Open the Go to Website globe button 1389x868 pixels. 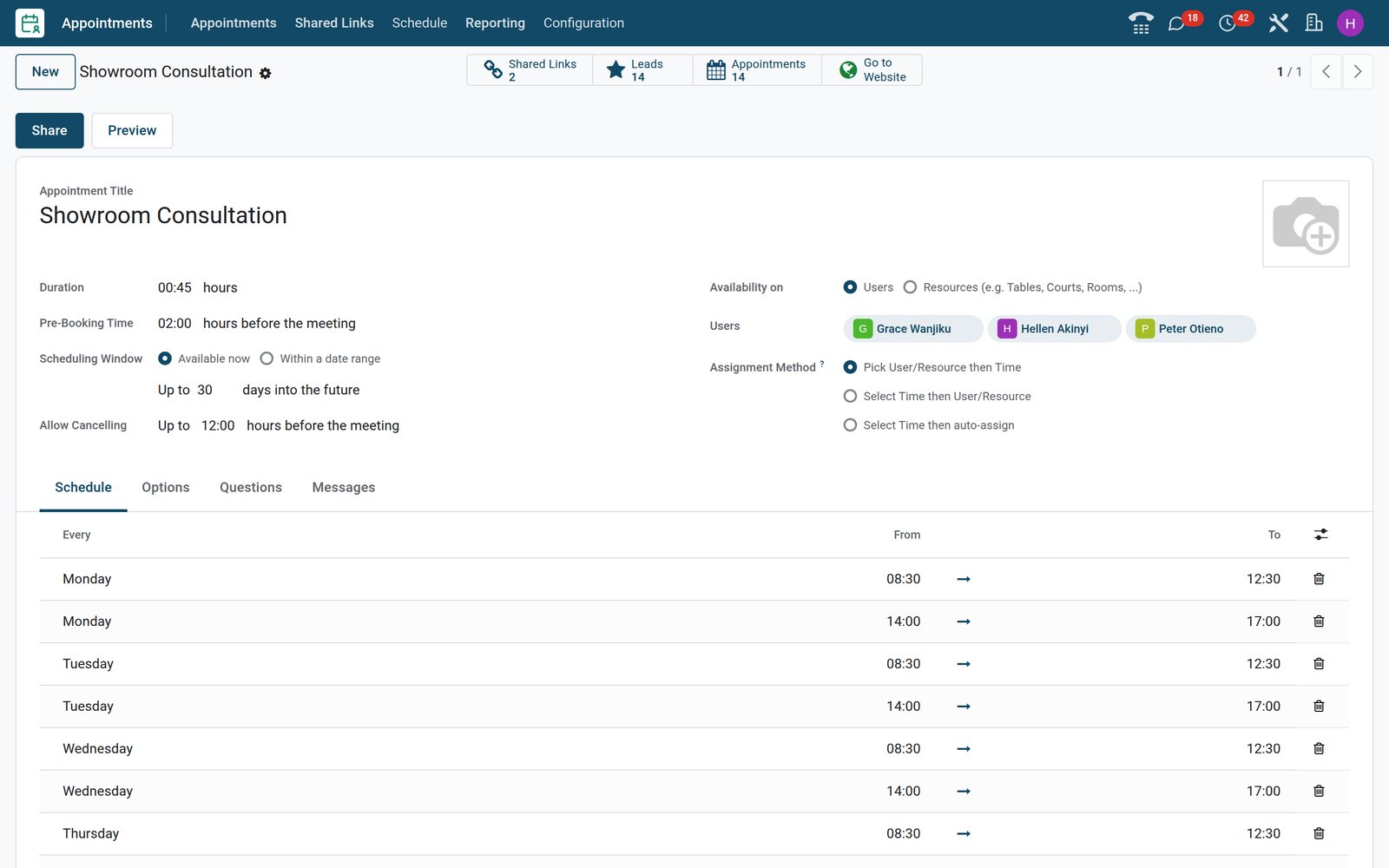(x=872, y=70)
